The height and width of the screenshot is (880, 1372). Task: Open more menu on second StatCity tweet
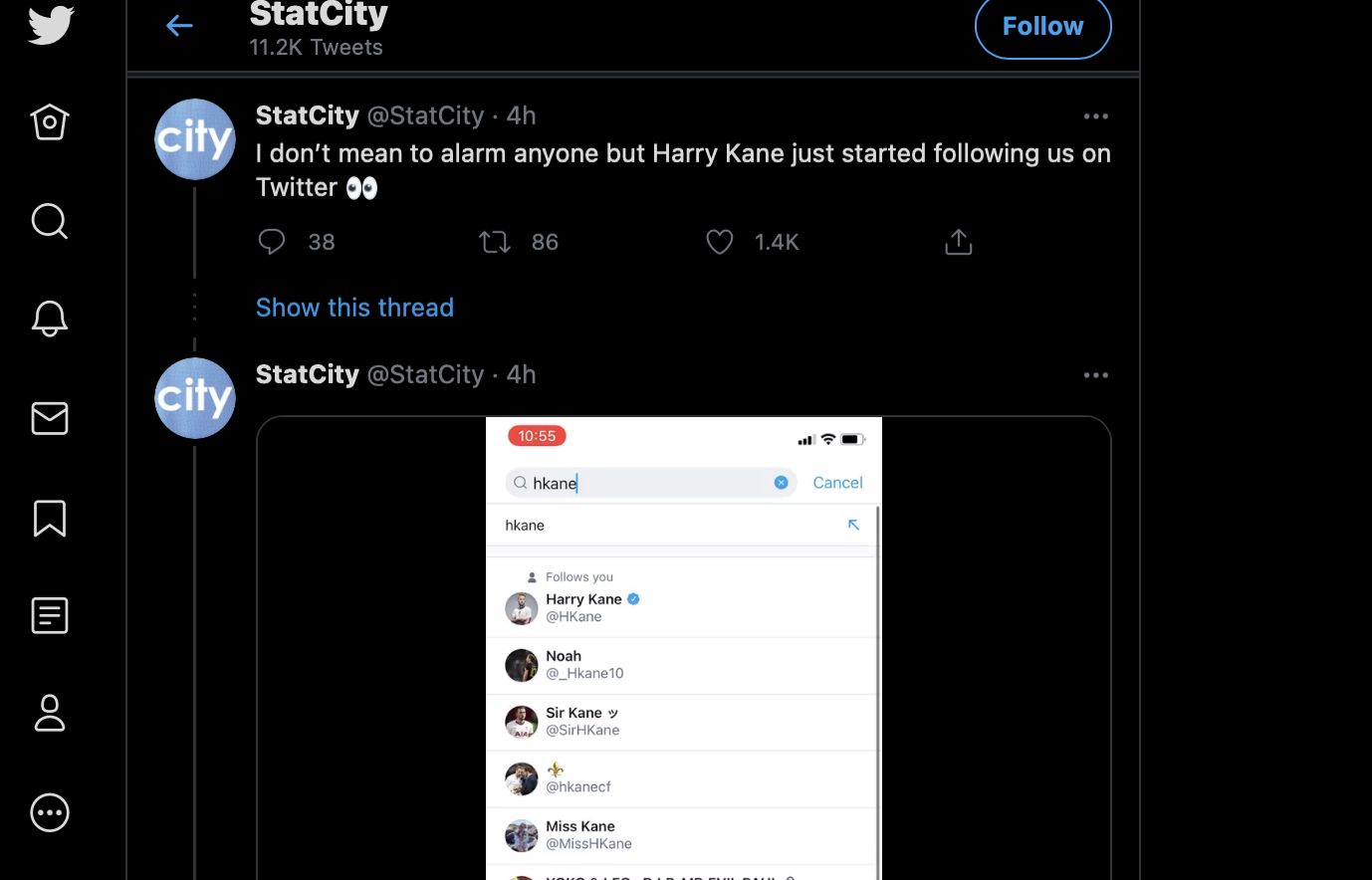pos(1096,375)
